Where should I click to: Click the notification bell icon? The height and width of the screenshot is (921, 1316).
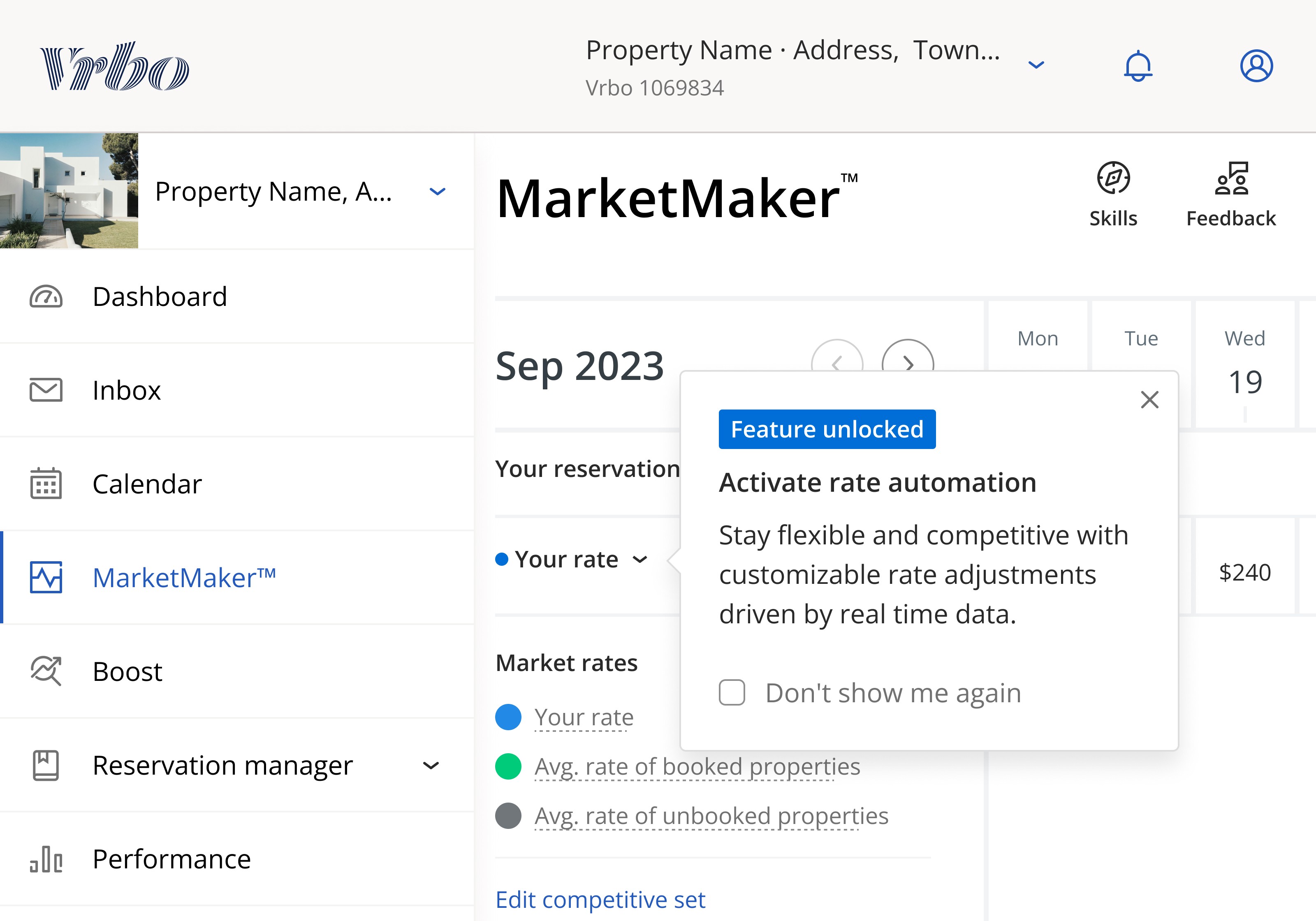(x=1138, y=67)
